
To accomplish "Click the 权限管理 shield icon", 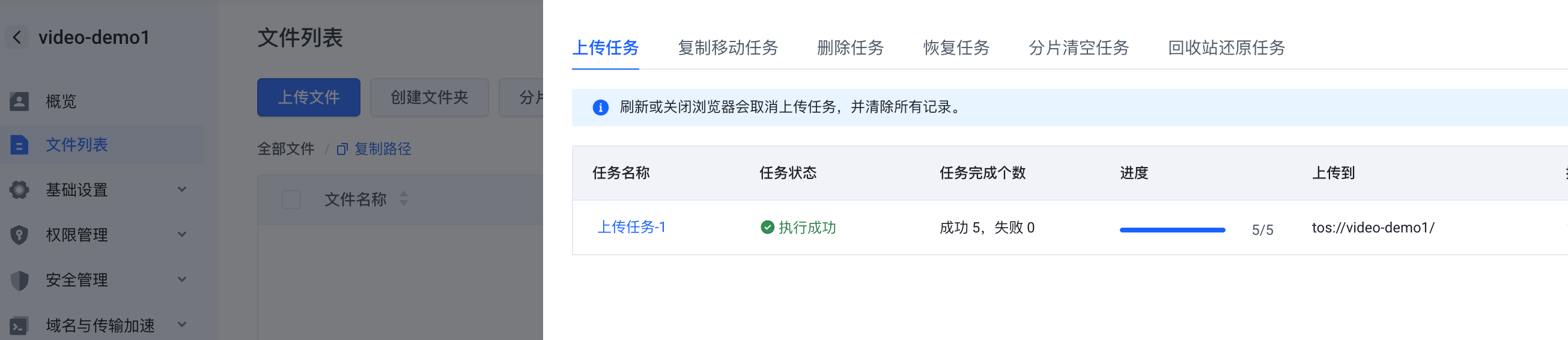I will click(19, 235).
